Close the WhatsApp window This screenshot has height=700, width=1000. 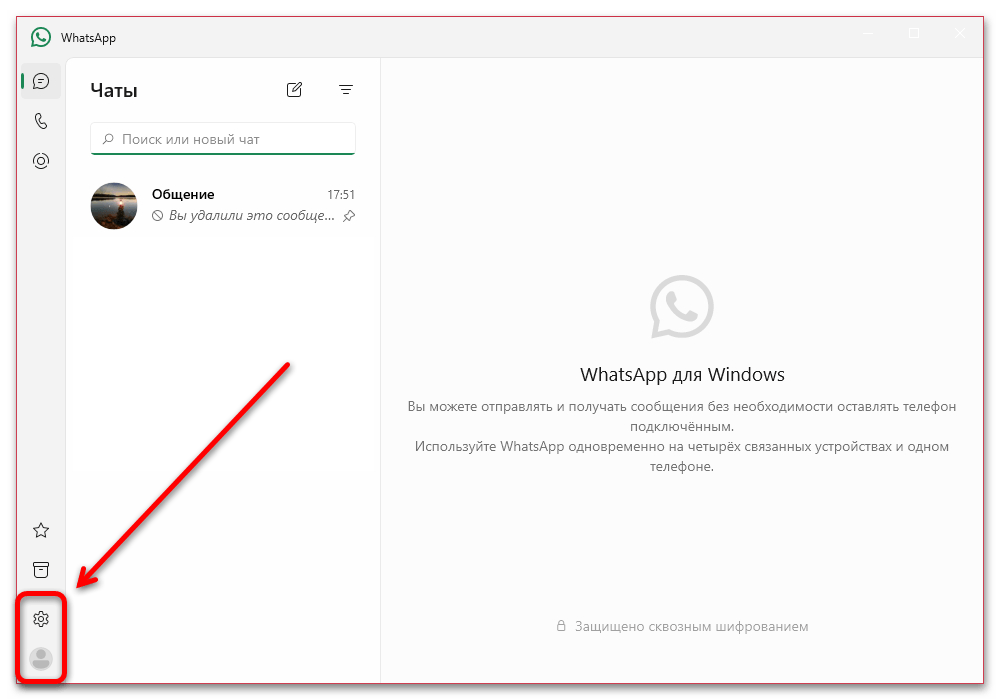click(x=960, y=33)
